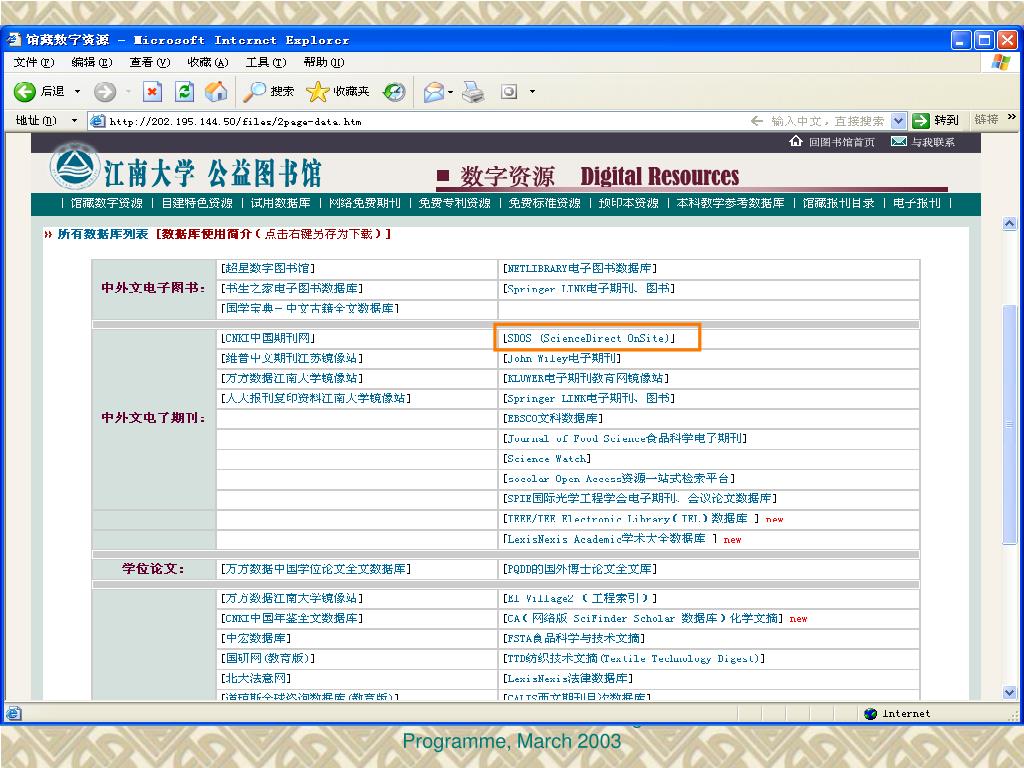Open the CNKI中国期刊网 link
Image resolution: width=1024 pixels, height=768 pixels.
click(268, 338)
